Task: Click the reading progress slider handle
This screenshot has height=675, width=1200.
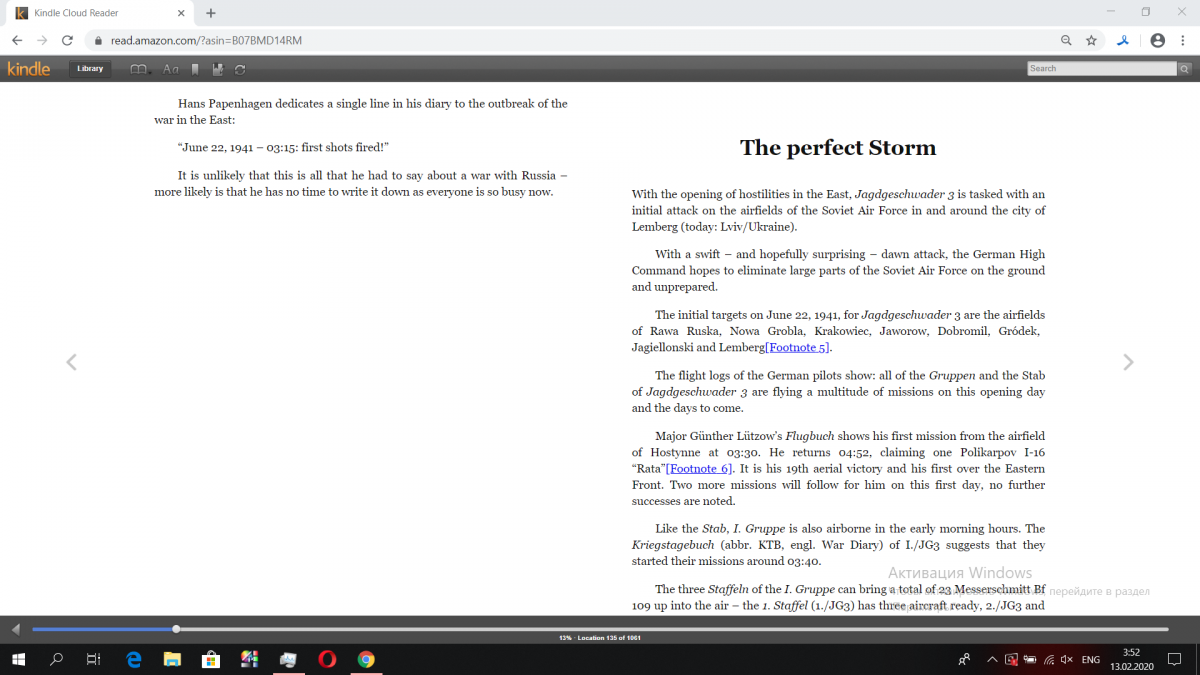Action: pos(176,629)
